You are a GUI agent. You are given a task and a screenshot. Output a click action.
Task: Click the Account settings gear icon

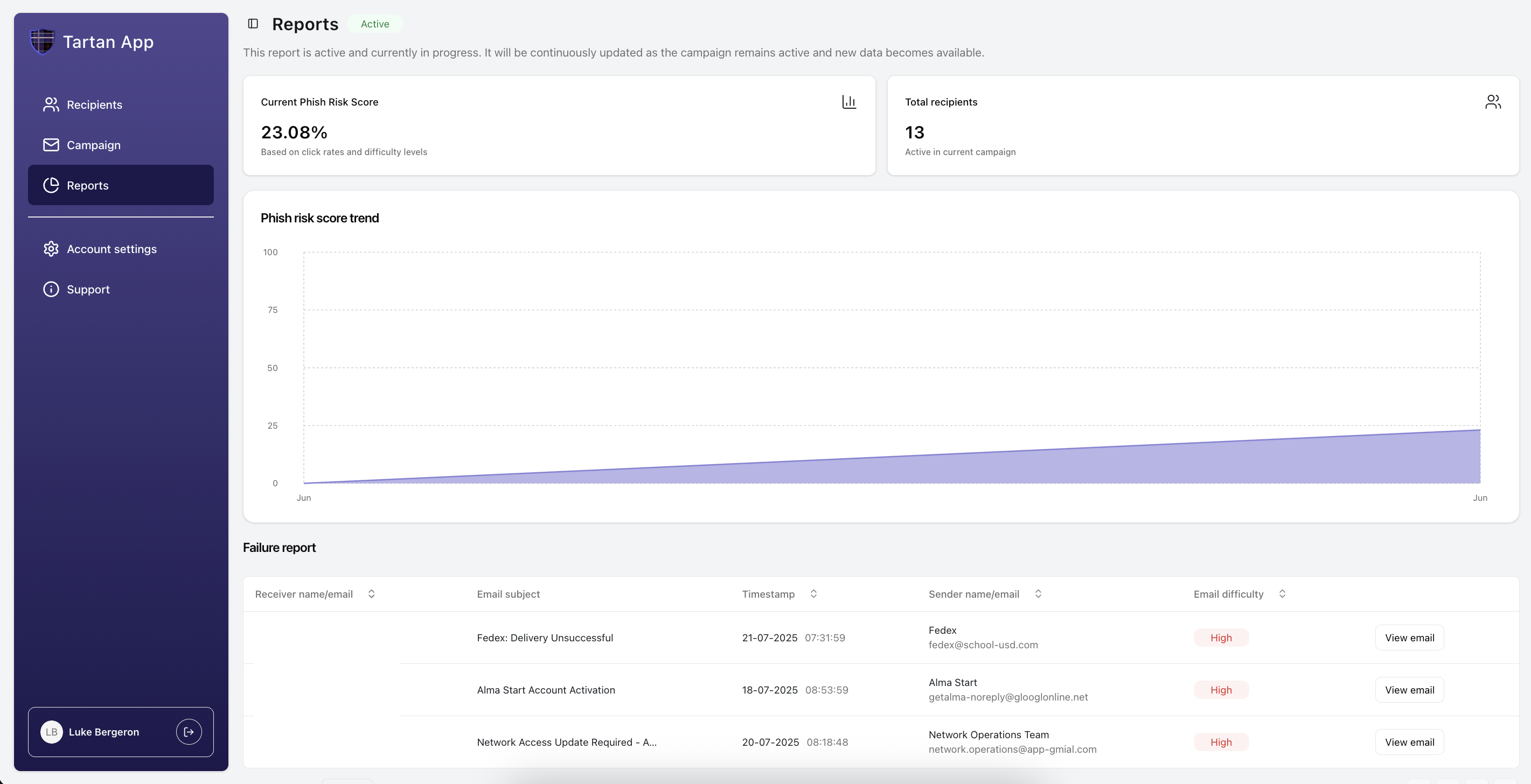pos(51,249)
